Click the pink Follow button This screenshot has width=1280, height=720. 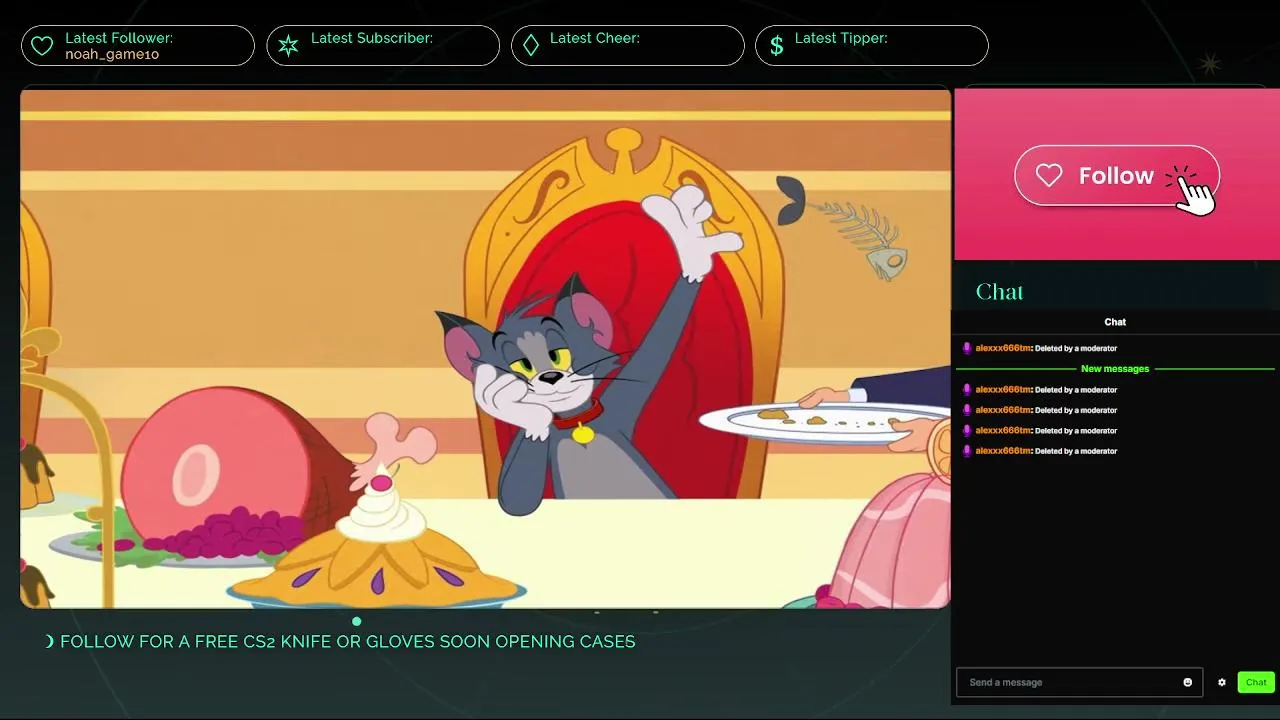coord(1117,176)
